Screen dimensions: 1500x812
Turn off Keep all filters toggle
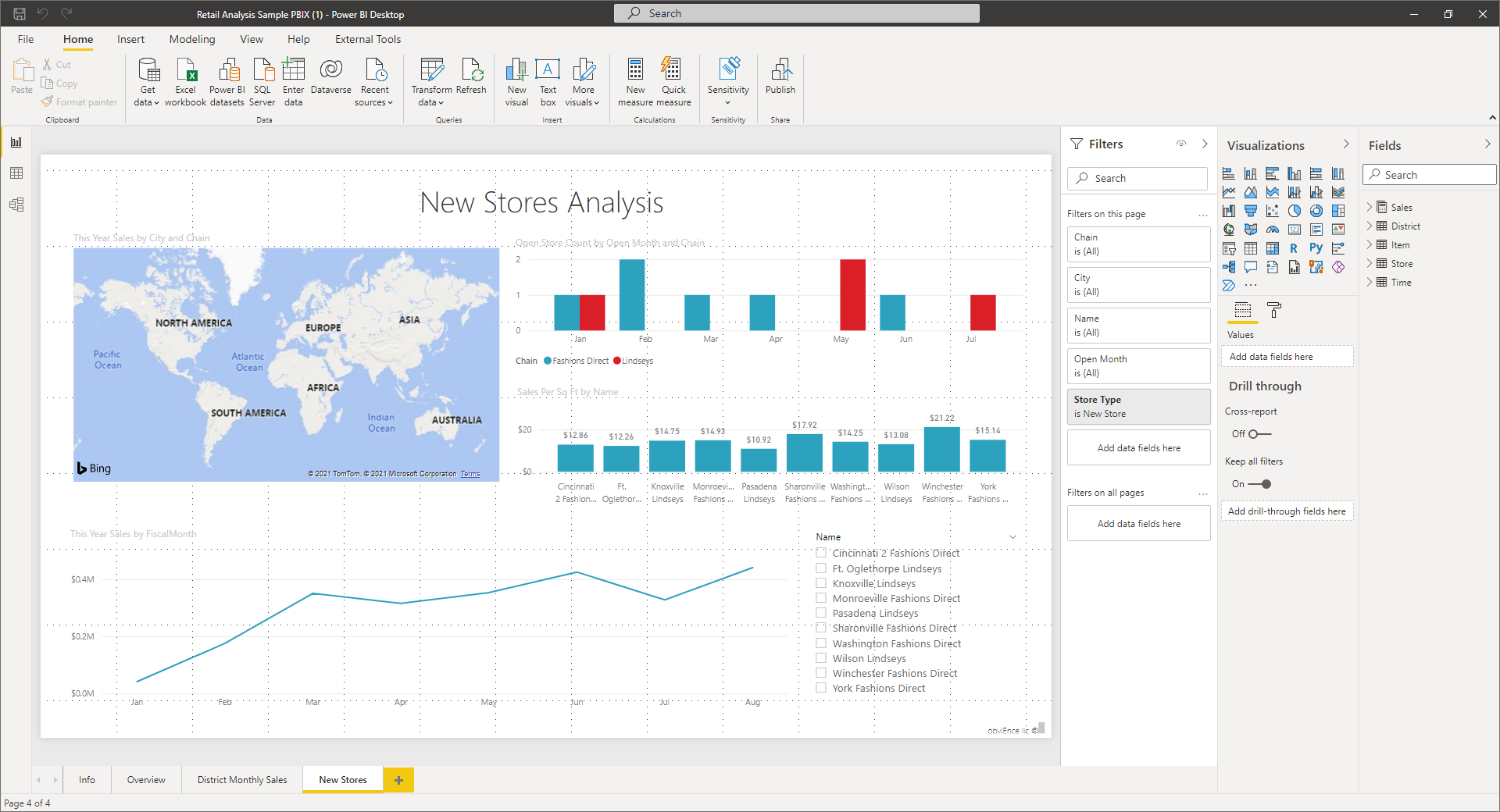pyautogui.click(x=1259, y=484)
